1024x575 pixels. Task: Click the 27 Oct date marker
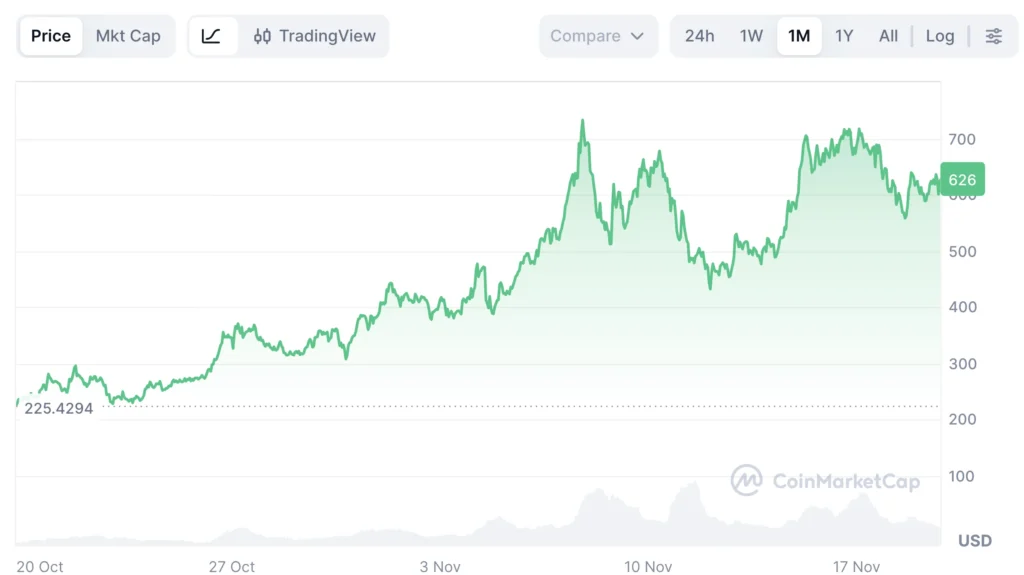pos(232,567)
